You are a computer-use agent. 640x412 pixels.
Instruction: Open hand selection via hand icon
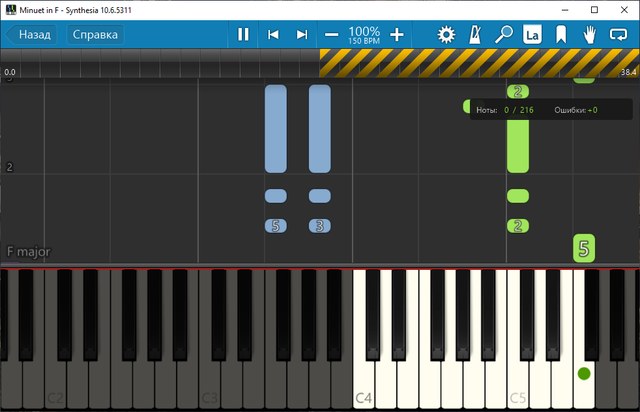(x=589, y=35)
